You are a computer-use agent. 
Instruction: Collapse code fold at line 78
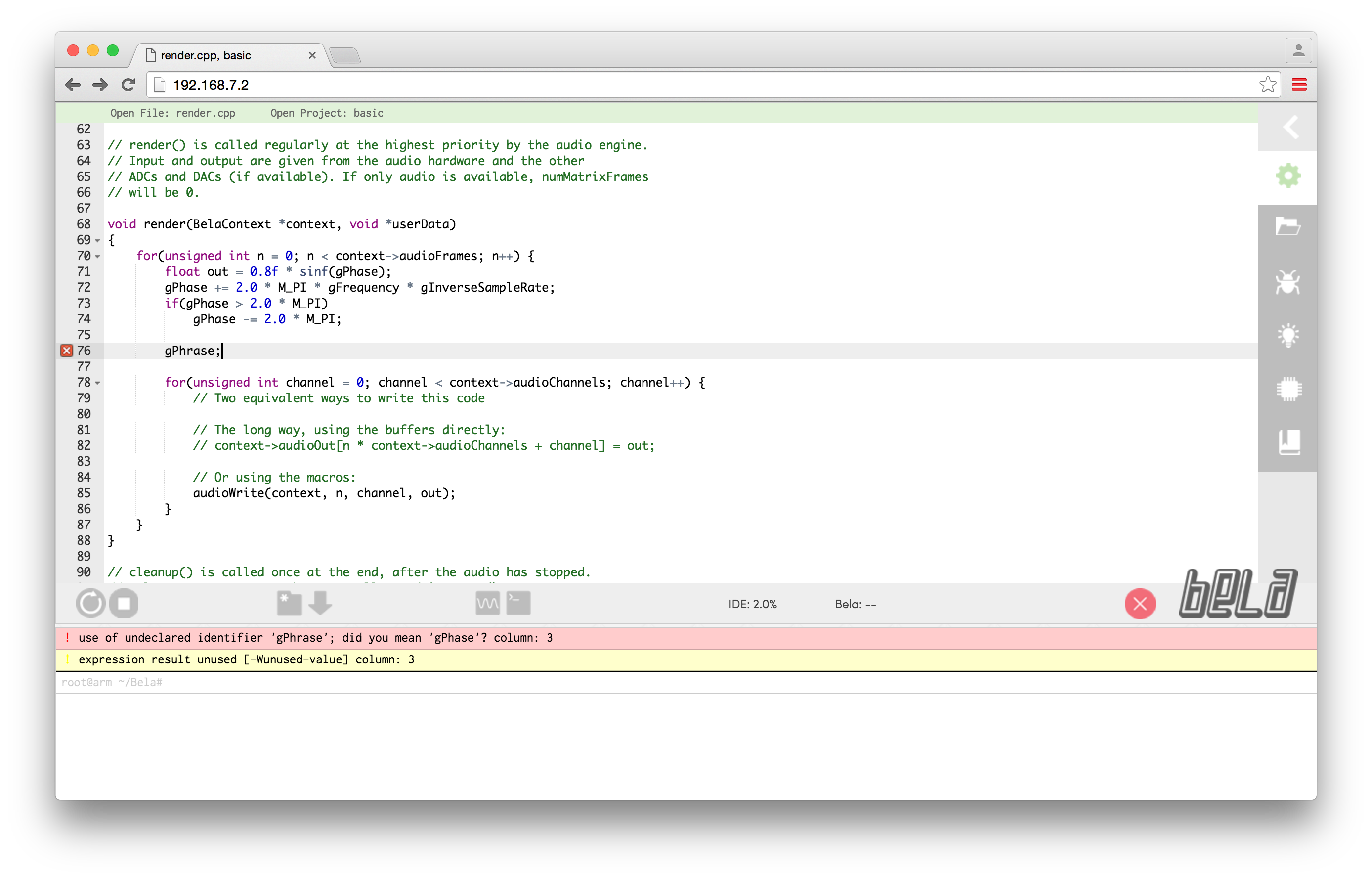97,383
